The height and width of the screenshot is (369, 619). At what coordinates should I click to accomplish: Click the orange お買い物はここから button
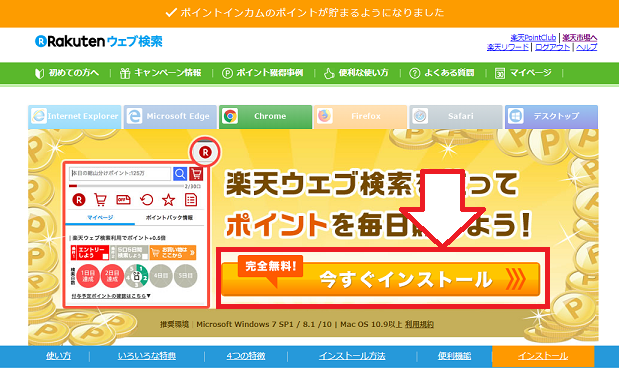173,253
